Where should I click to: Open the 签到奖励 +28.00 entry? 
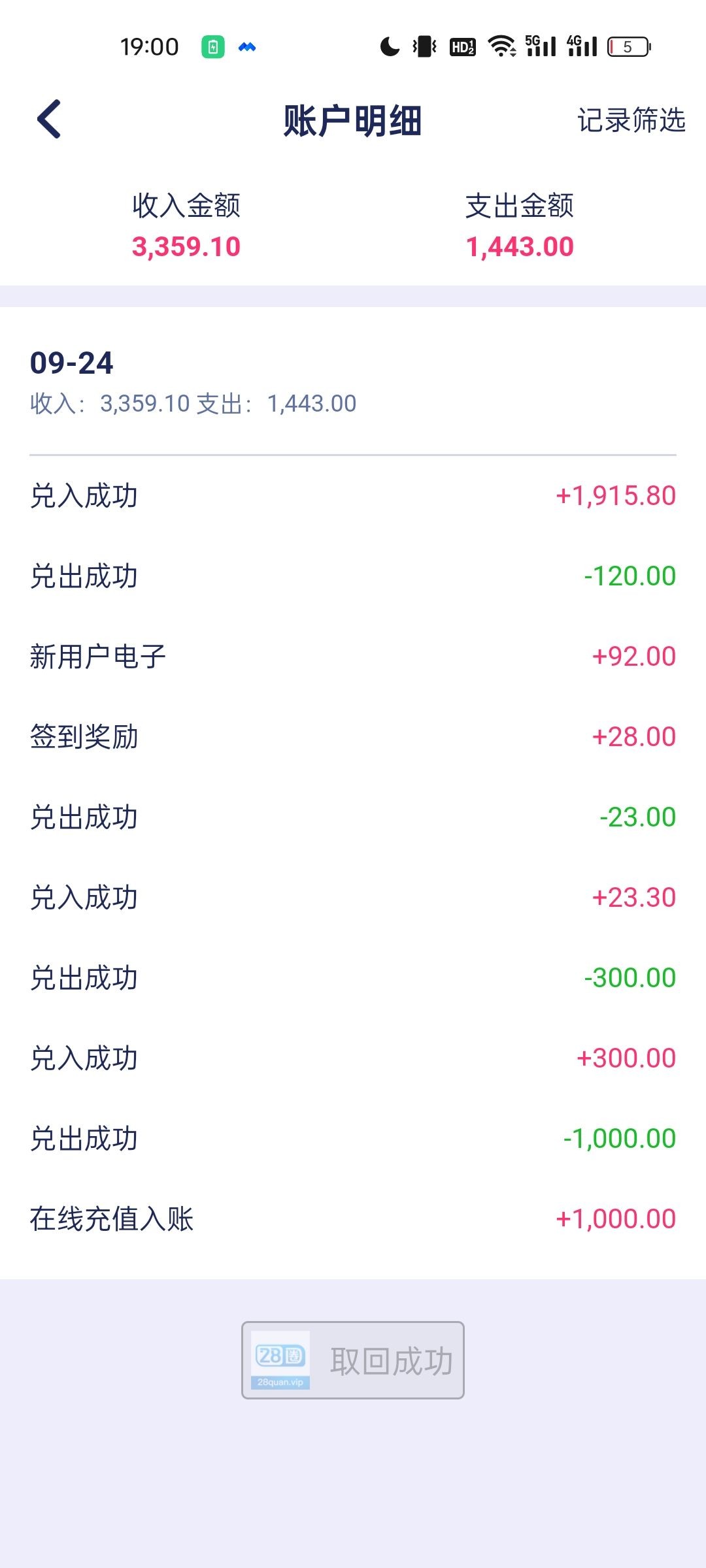(353, 737)
